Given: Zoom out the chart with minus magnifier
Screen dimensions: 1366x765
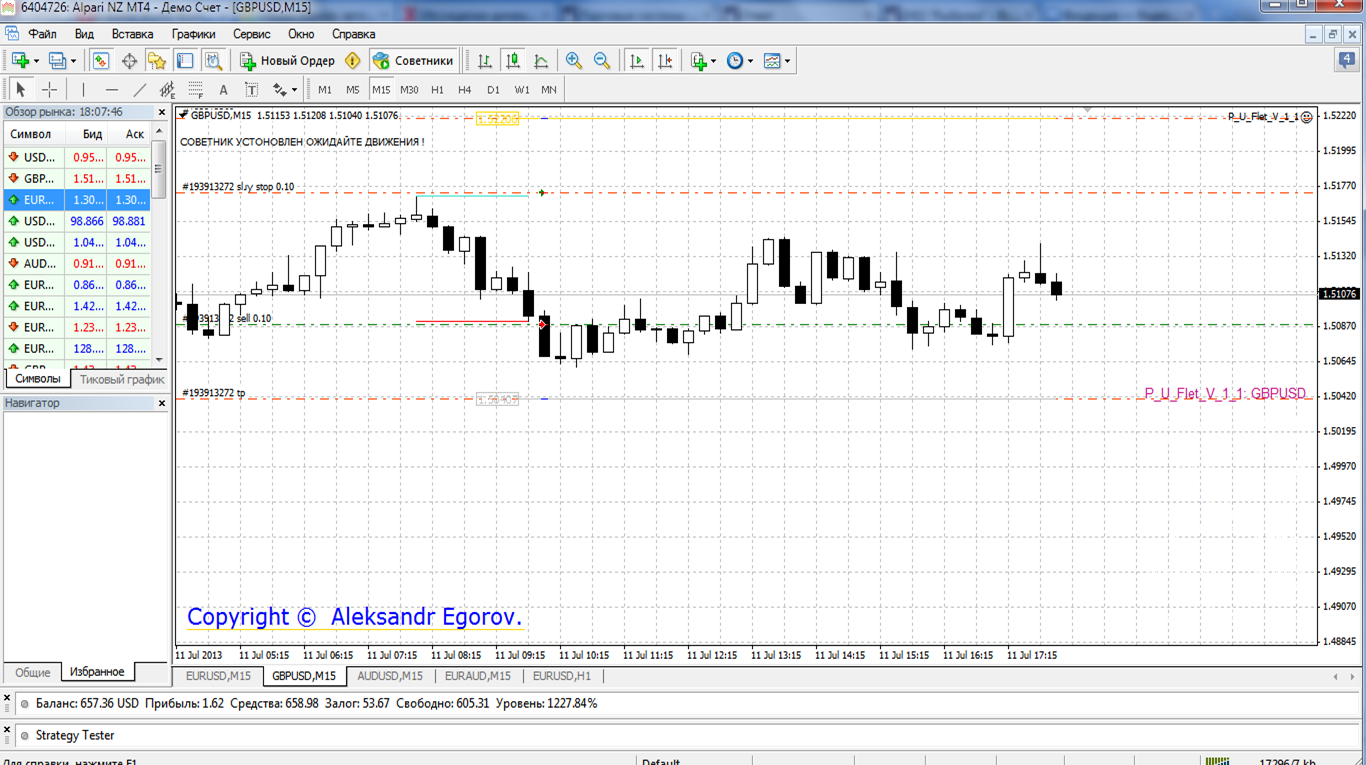Looking at the screenshot, I should [602, 61].
